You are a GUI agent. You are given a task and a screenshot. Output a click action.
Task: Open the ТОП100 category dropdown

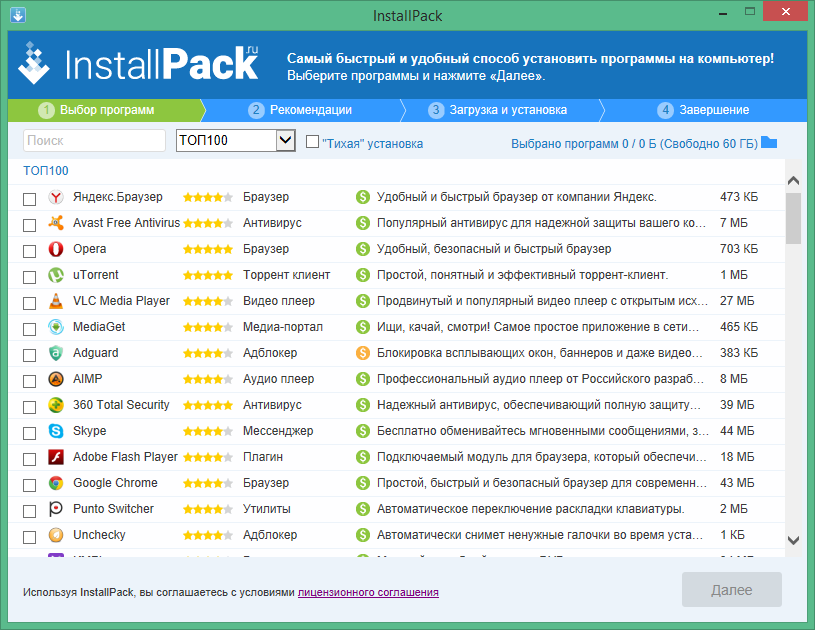click(x=235, y=140)
